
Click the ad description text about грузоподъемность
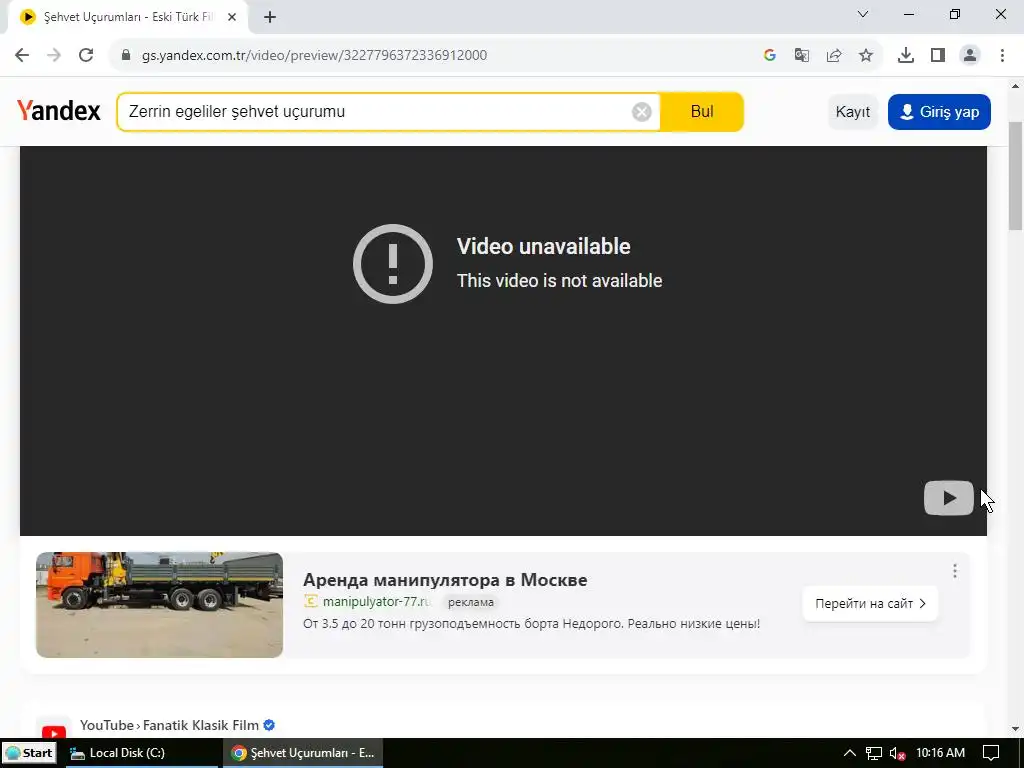pyautogui.click(x=532, y=624)
